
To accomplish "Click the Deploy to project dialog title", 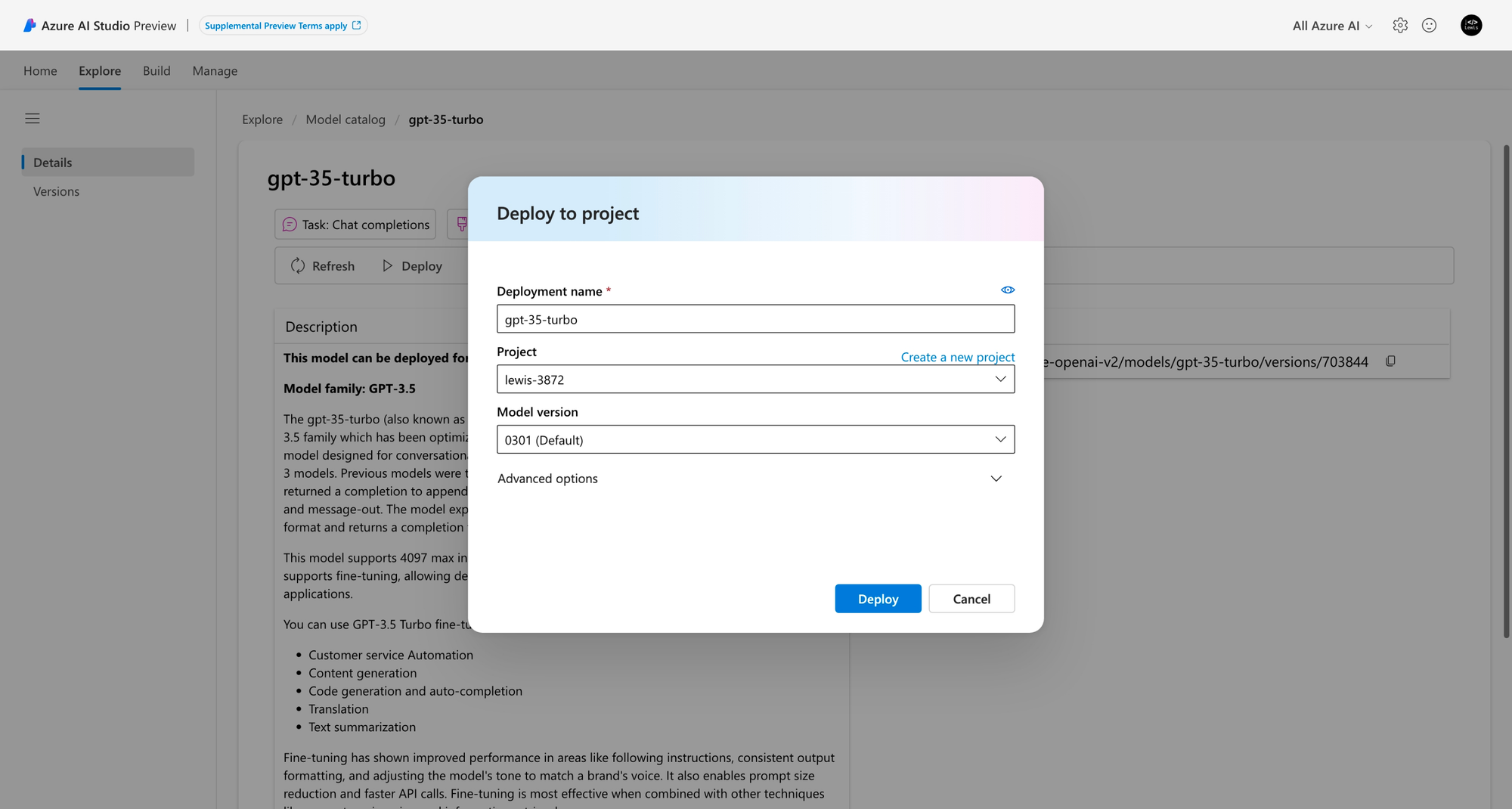I will (x=568, y=214).
